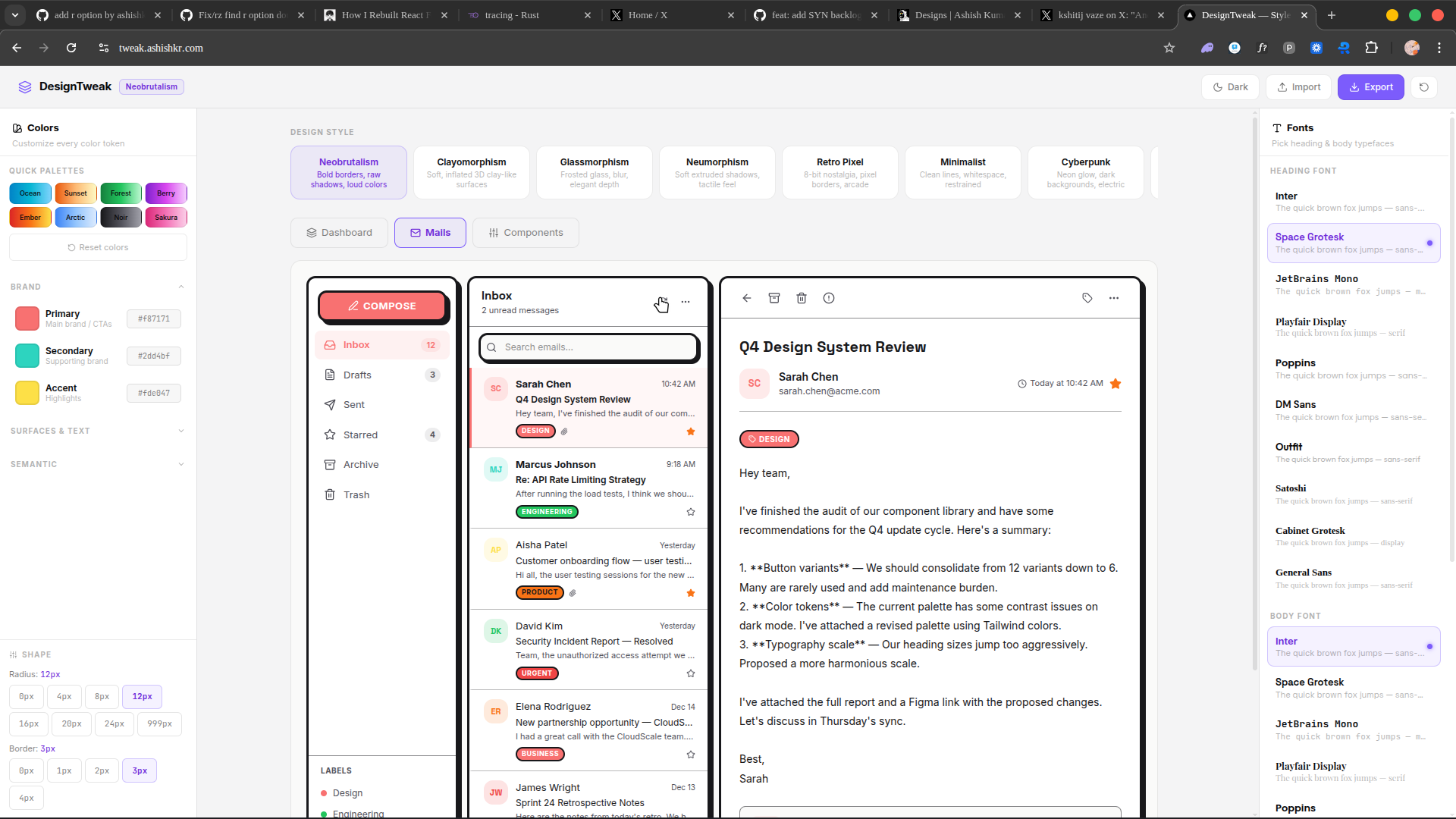1456x819 pixels.
Task: Star the Marcus Johnson email
Action: pos(691,512)
